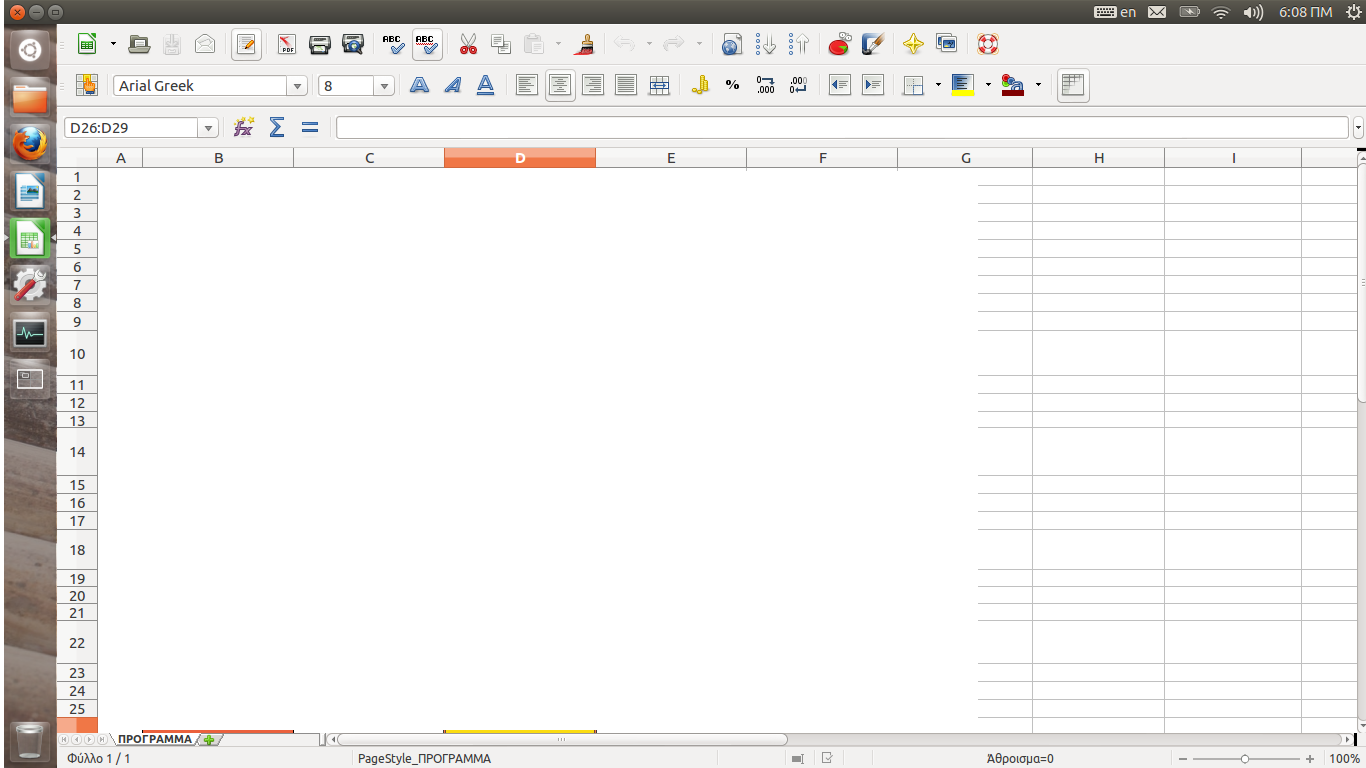Viewport: 1366px width, 768px height.
Task: Add a new sheet with the plus button
Action: click(209, 740)
